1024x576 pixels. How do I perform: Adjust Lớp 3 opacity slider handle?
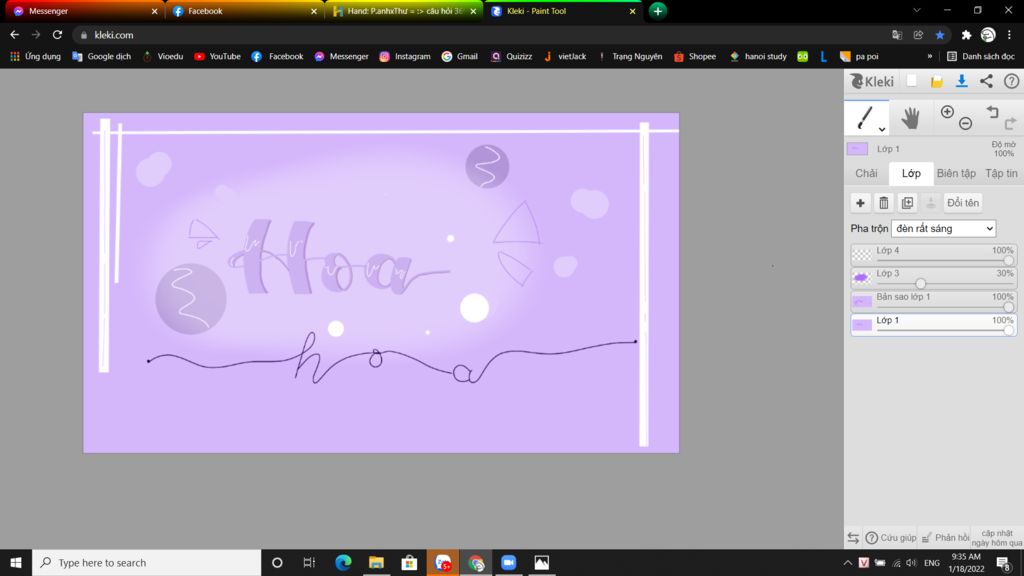point(920,283)
